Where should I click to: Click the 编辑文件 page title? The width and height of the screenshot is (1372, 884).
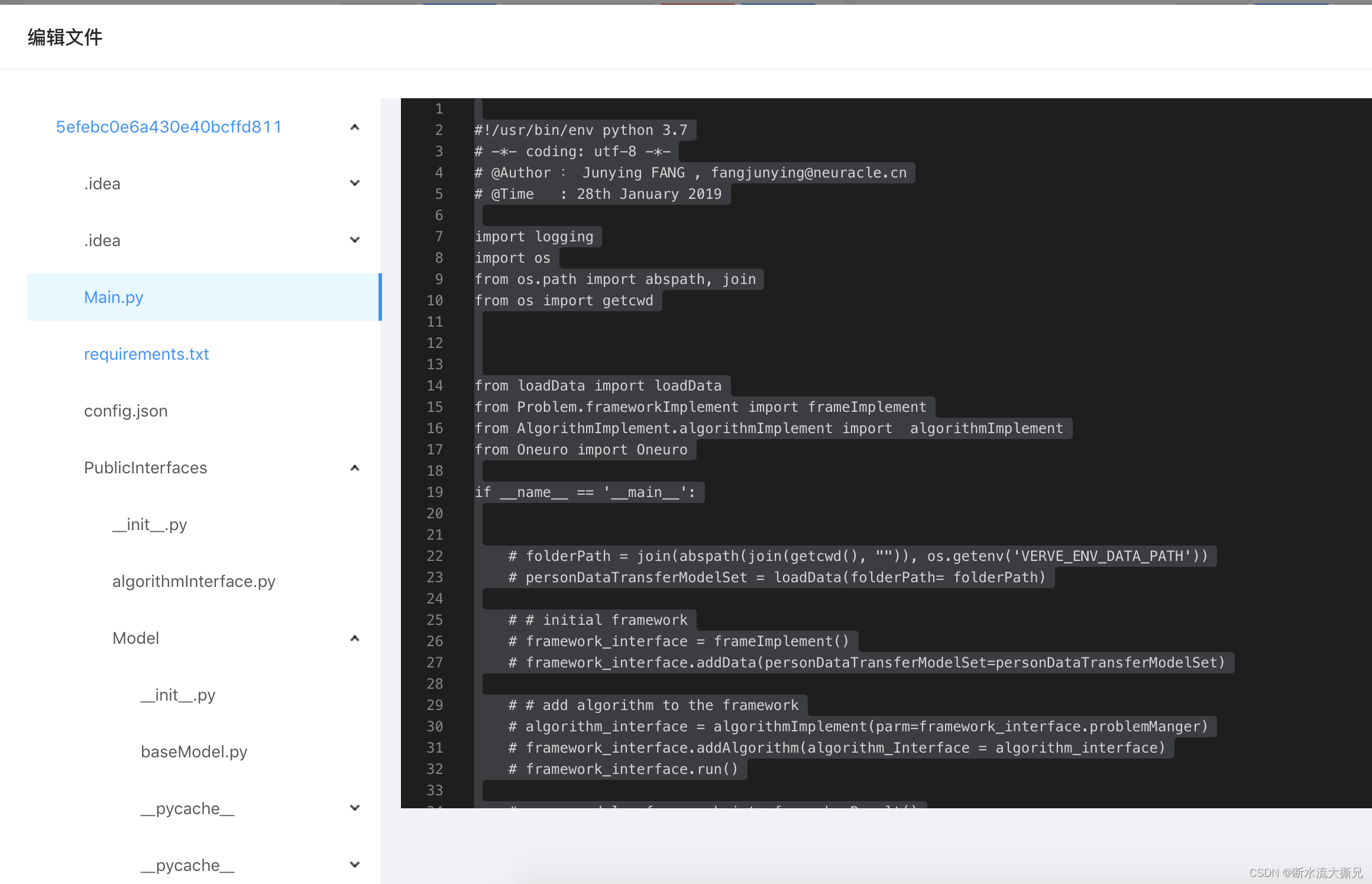pyautogui.click(x=64, y=37)
